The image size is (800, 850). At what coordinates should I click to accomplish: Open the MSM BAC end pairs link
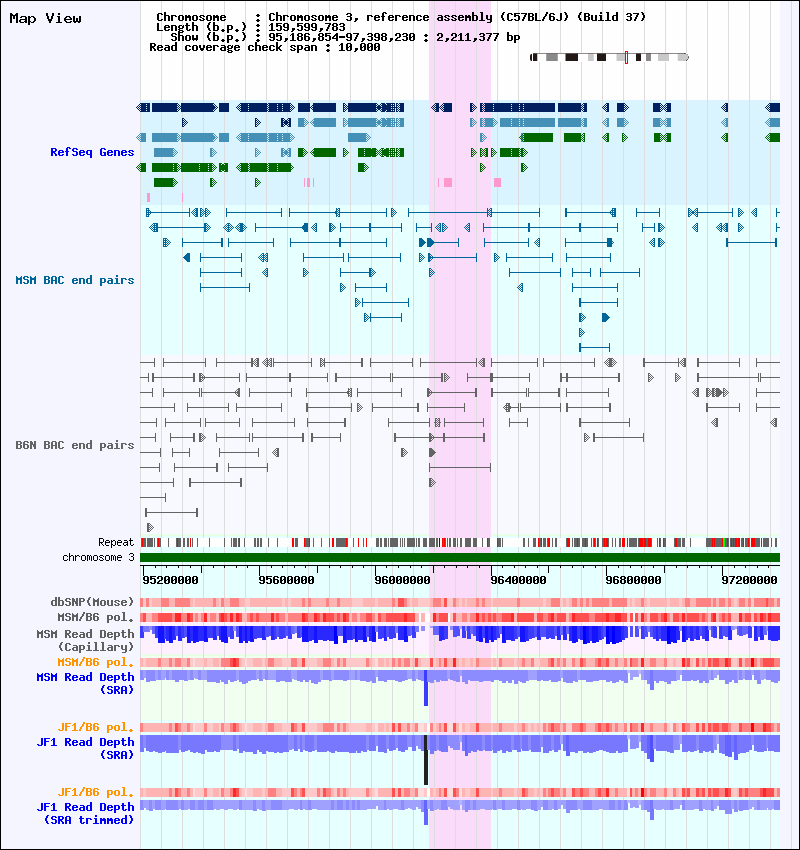pyautogui.click(x=75, y=280)
